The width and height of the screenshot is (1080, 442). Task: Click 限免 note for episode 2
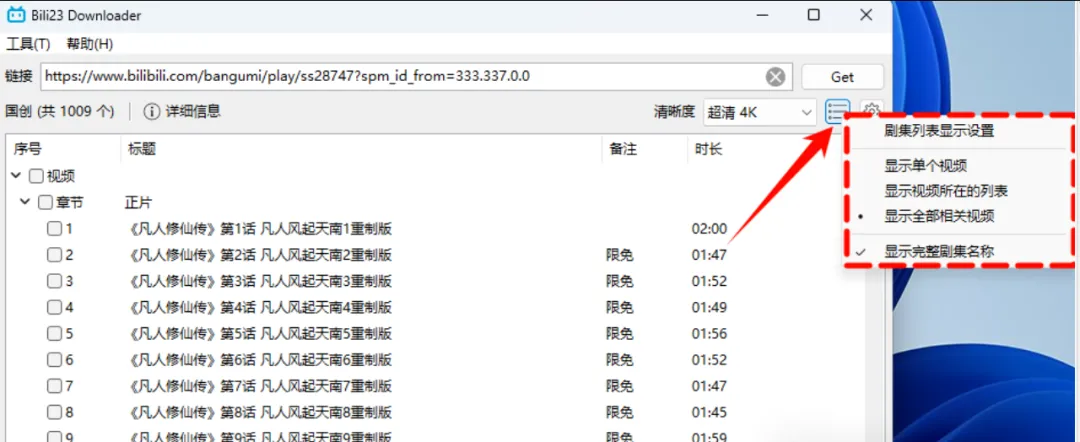[619, 255]
